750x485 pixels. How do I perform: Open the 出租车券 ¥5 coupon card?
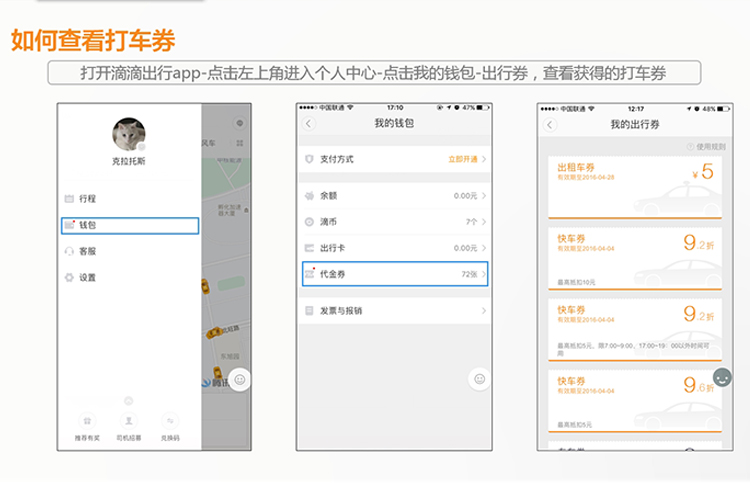(x=635, y=187)
